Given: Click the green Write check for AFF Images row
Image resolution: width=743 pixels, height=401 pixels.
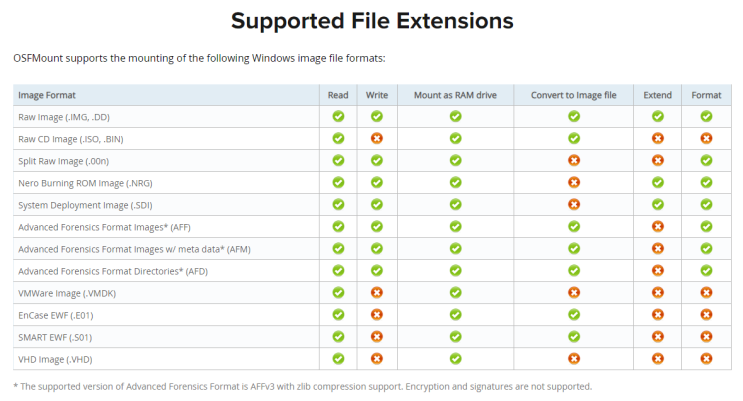Looking at the screenshot, I should click(x=376, y=226).
